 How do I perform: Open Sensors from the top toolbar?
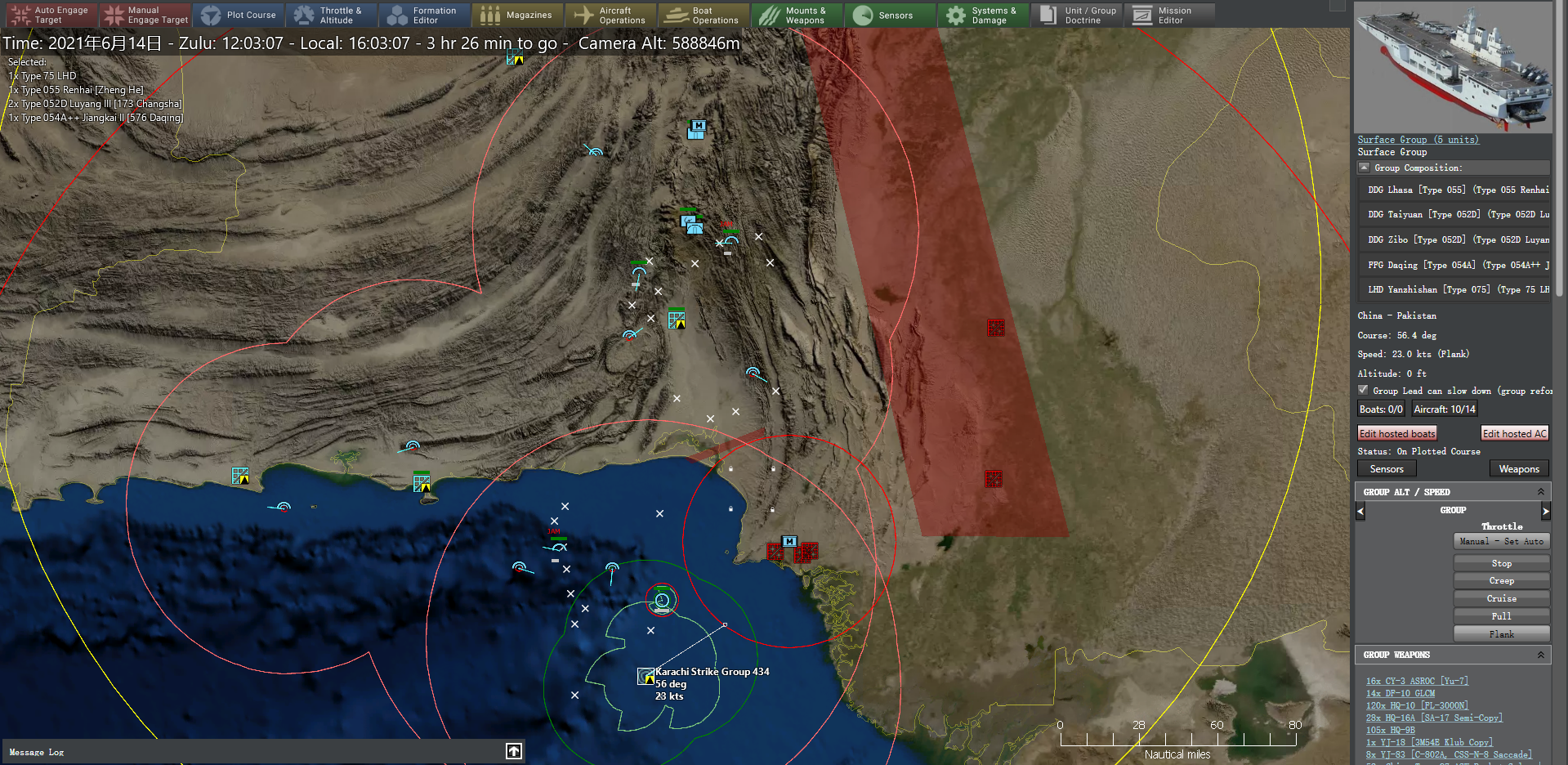(891, 15)
